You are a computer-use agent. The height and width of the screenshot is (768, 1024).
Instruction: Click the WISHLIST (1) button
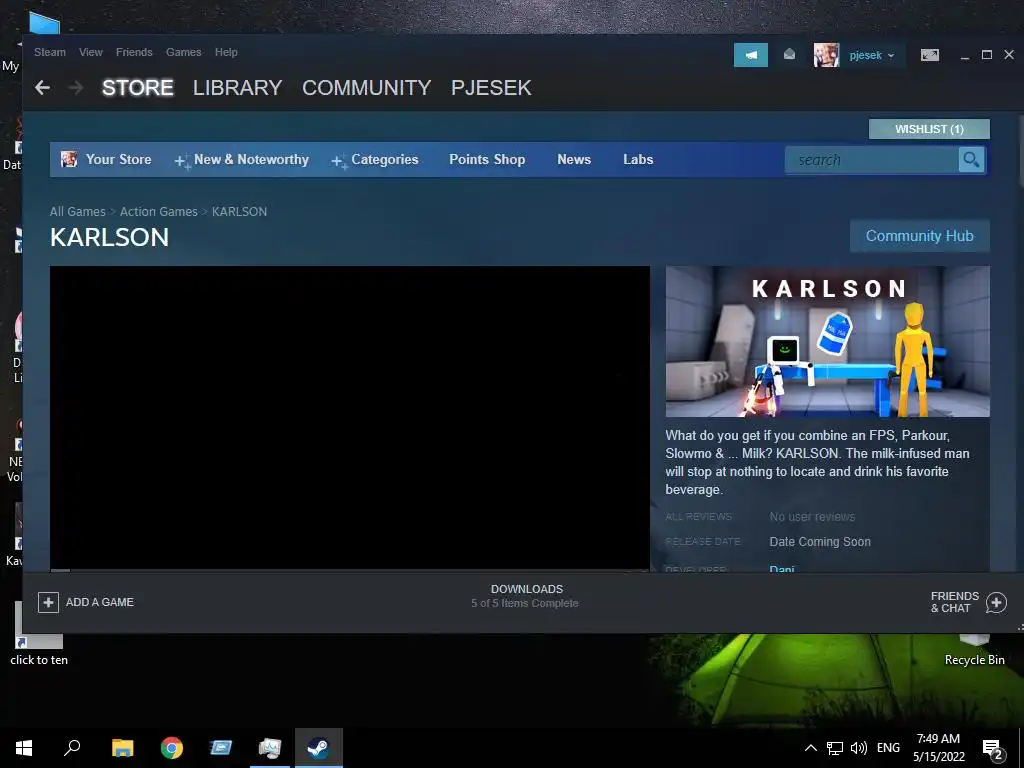click(929, 129)
